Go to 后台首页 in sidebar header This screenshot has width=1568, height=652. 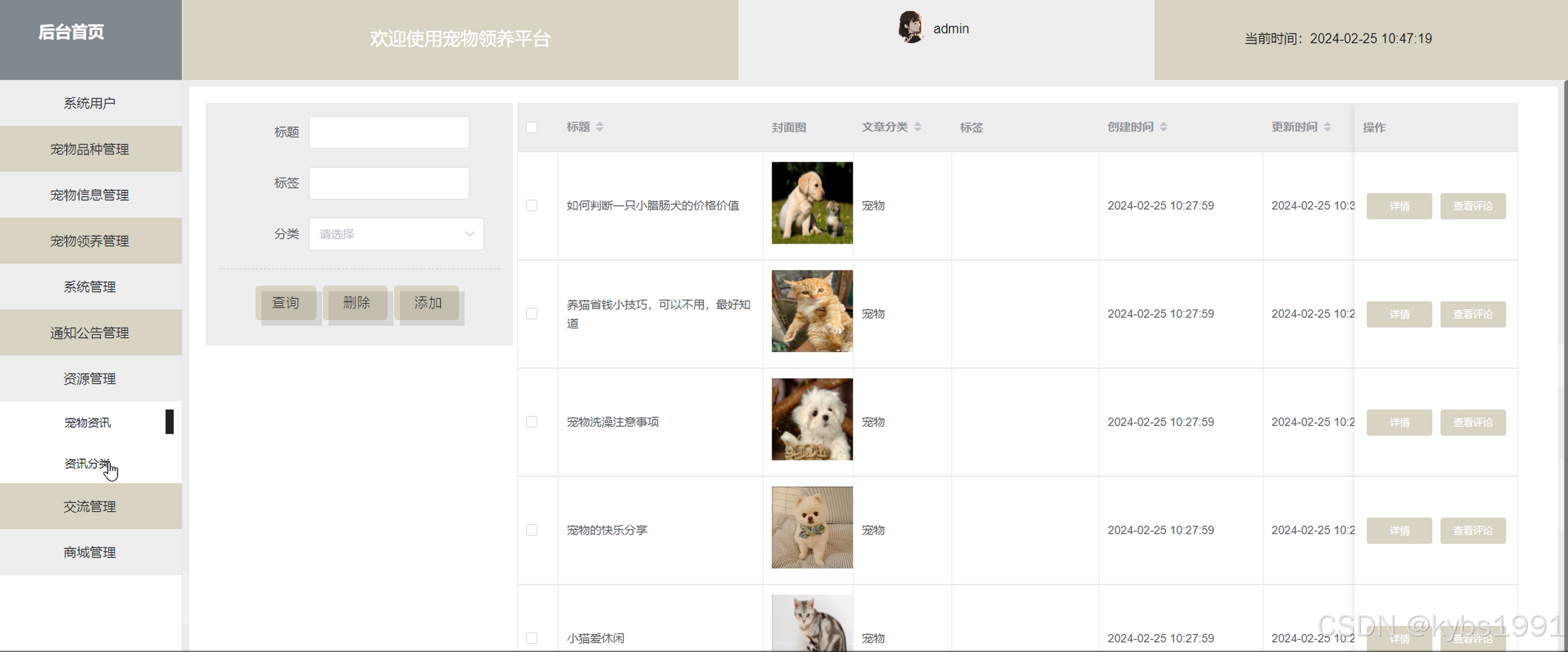pos(71,32)
